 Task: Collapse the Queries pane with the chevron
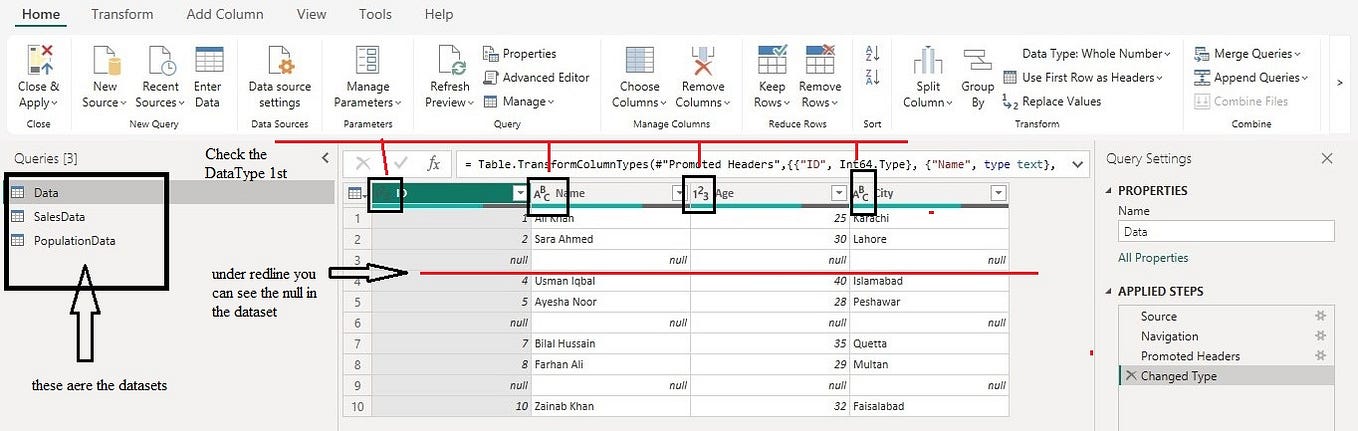325,158
